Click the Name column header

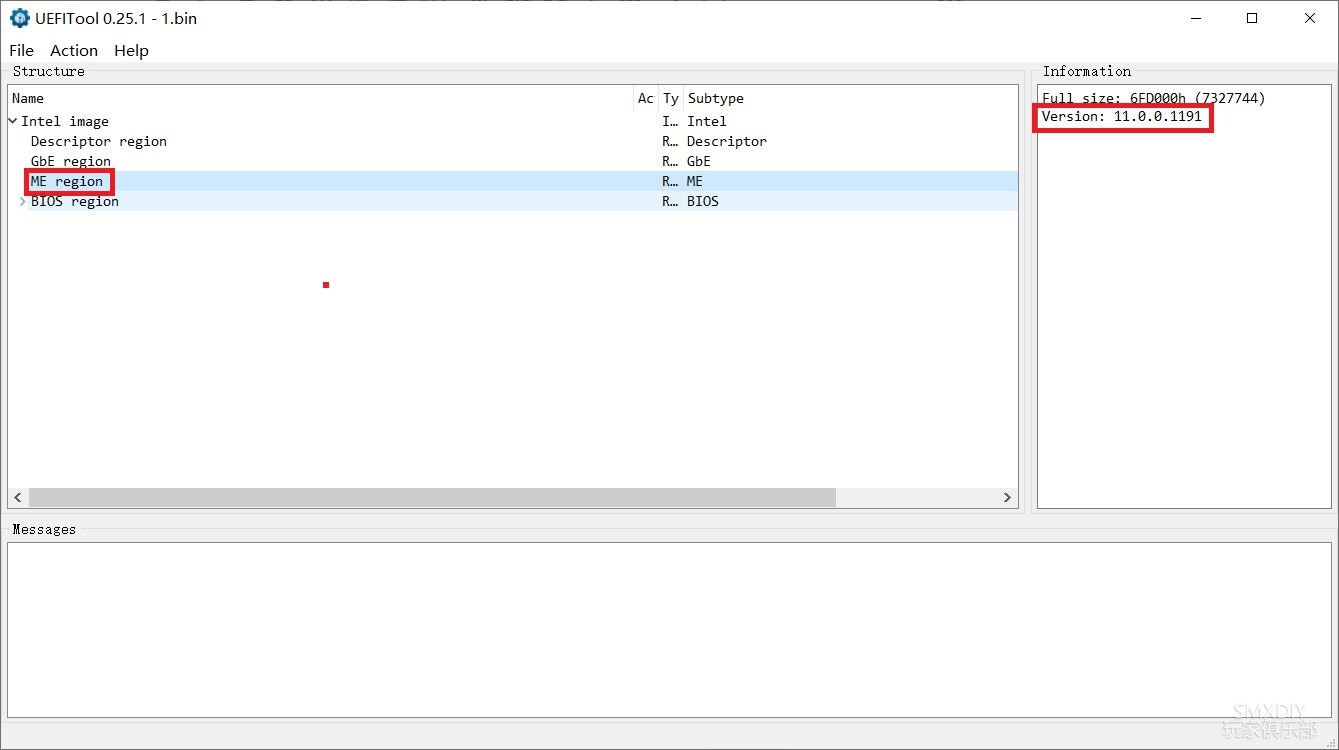[x=321, y=98]
